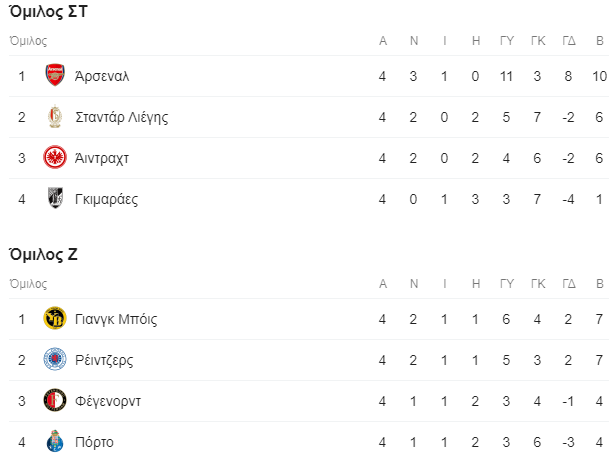Select the Πόρτο team name
Screen dimensions: 609x467
click(x=94, y=443)
